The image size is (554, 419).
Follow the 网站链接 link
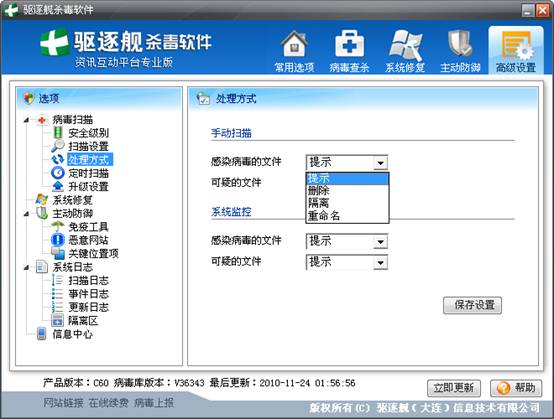tap(64, 402)
